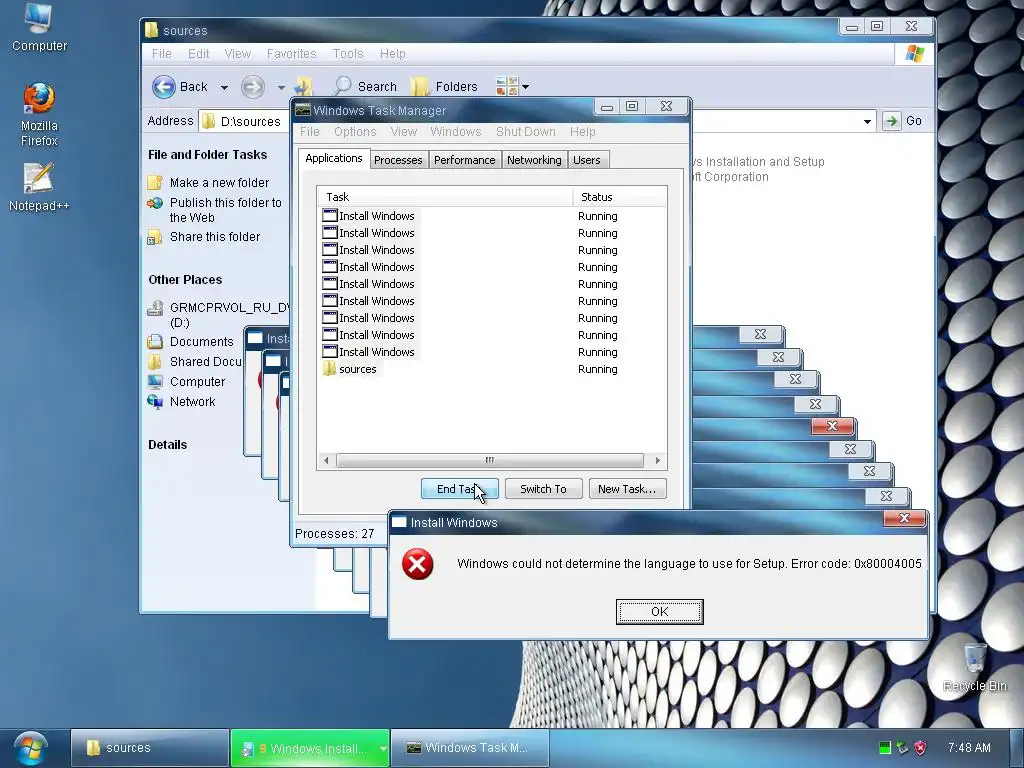This screenshot has width=1024, height=768.
Task: Close the red-highlighted stacked Install Windows dialog
Action: point(832,426)
